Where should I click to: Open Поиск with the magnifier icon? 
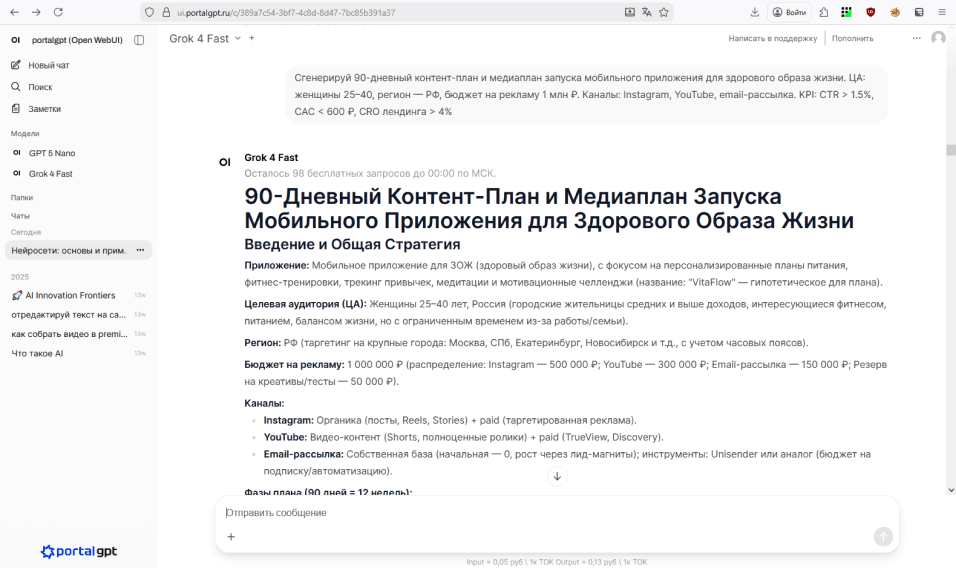[x=16, y=87]
